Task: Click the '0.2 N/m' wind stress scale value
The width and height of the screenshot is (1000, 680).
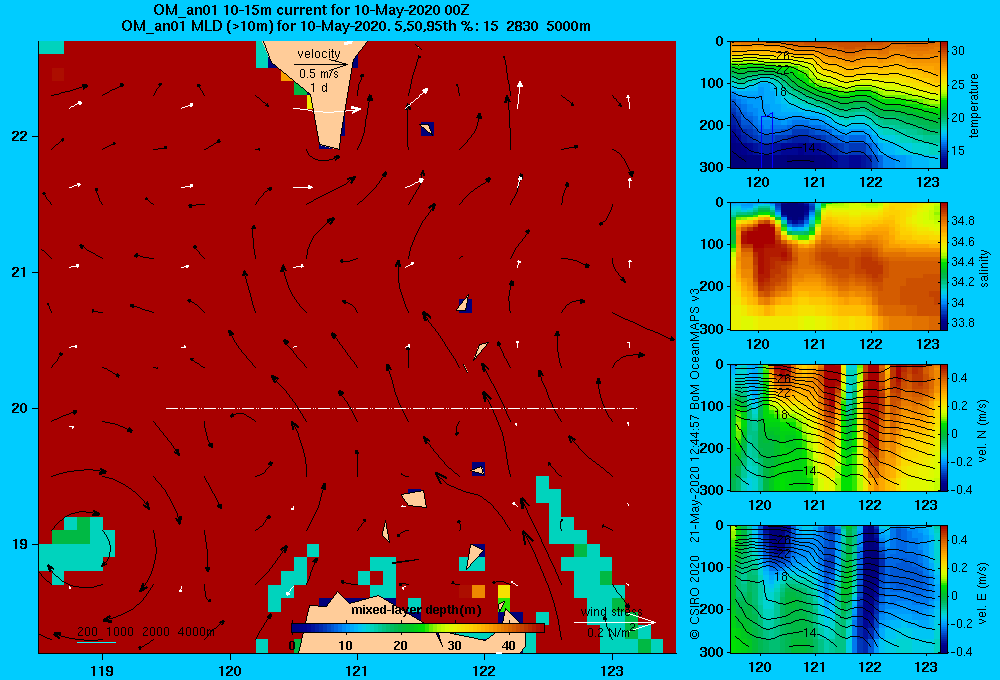Action: coord(609,633)
